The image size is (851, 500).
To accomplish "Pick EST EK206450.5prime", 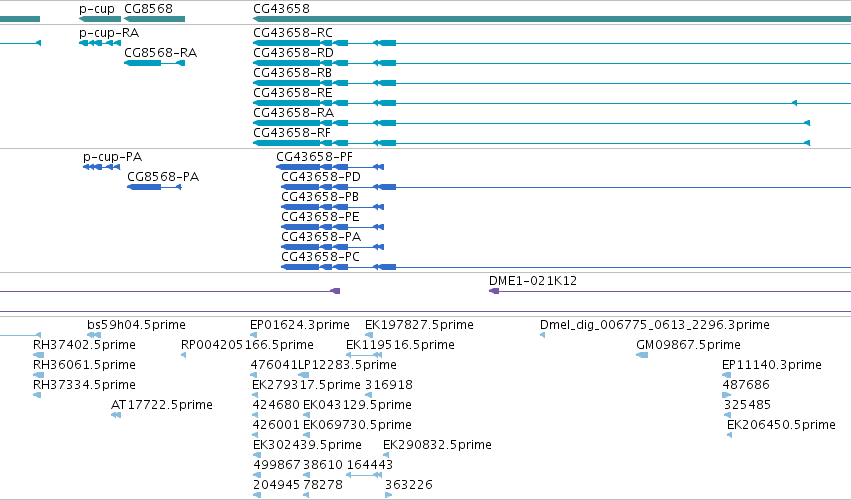I will tap(781, 425).
